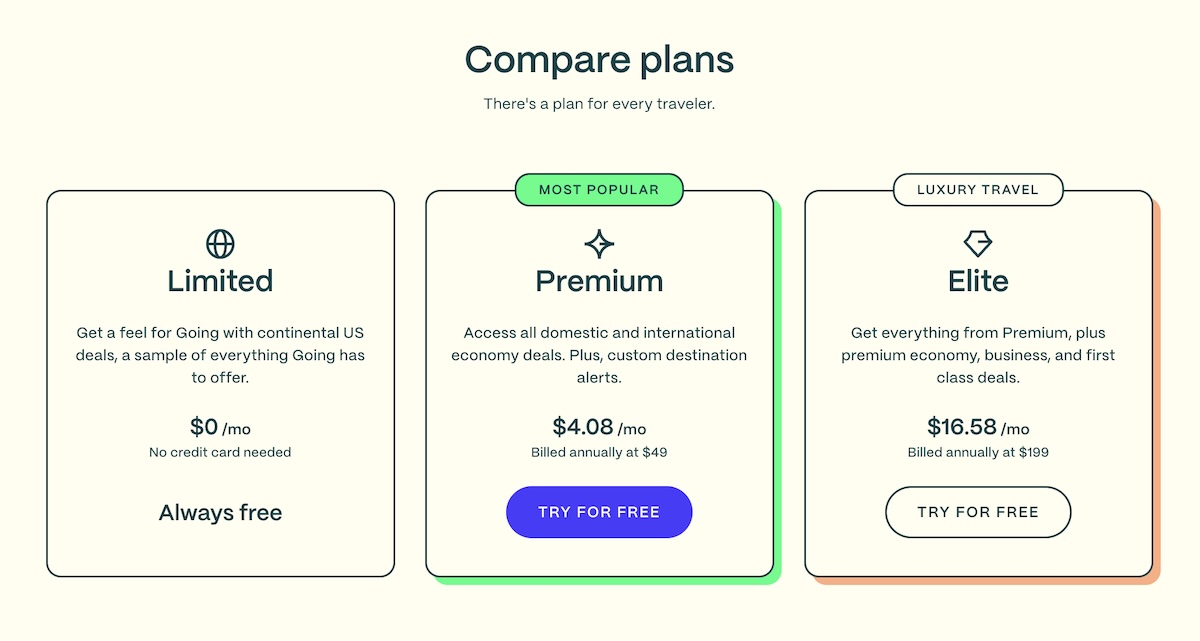This screenshot has width=1200, height=641.
Task: Click the $16.58 /mo price on Elite
Action: pyautogui.click(x=978, y=427)
